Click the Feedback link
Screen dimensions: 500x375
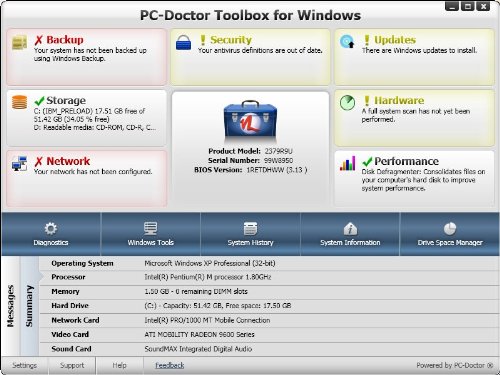[170, 366]
